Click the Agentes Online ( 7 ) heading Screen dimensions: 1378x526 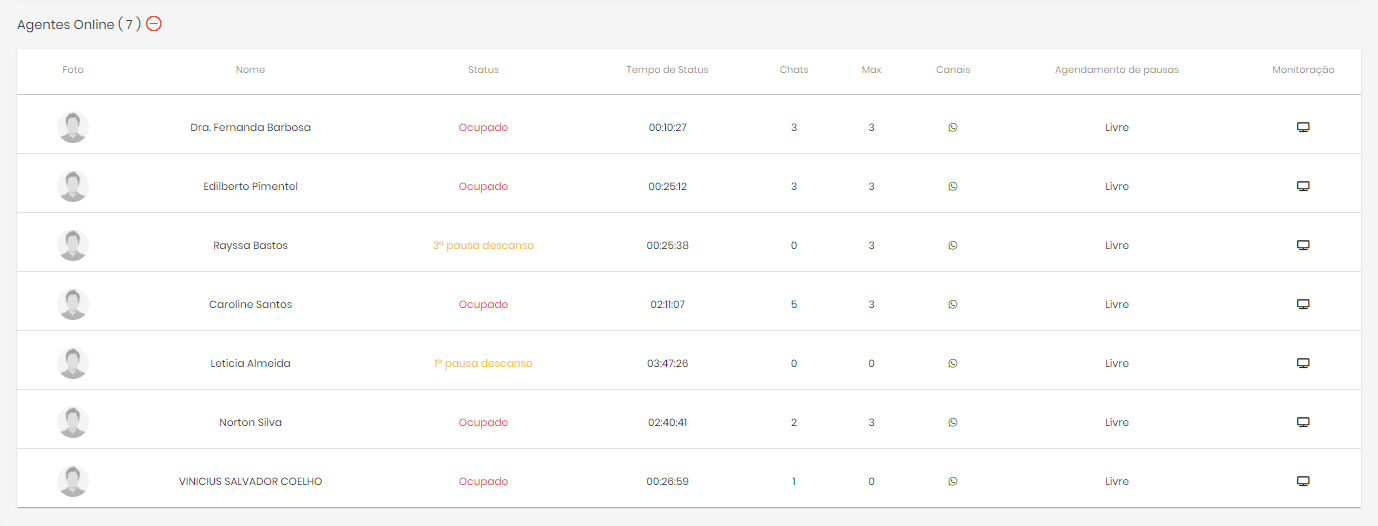coord(79,24)
